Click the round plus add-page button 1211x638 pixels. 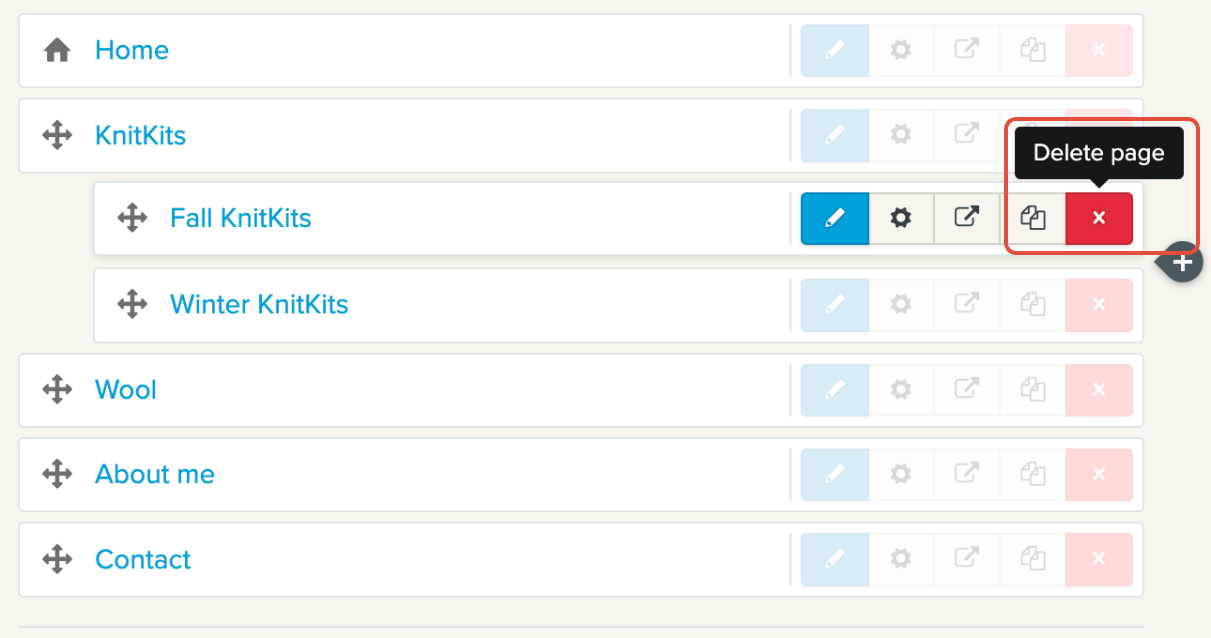tap(1183, 263)
